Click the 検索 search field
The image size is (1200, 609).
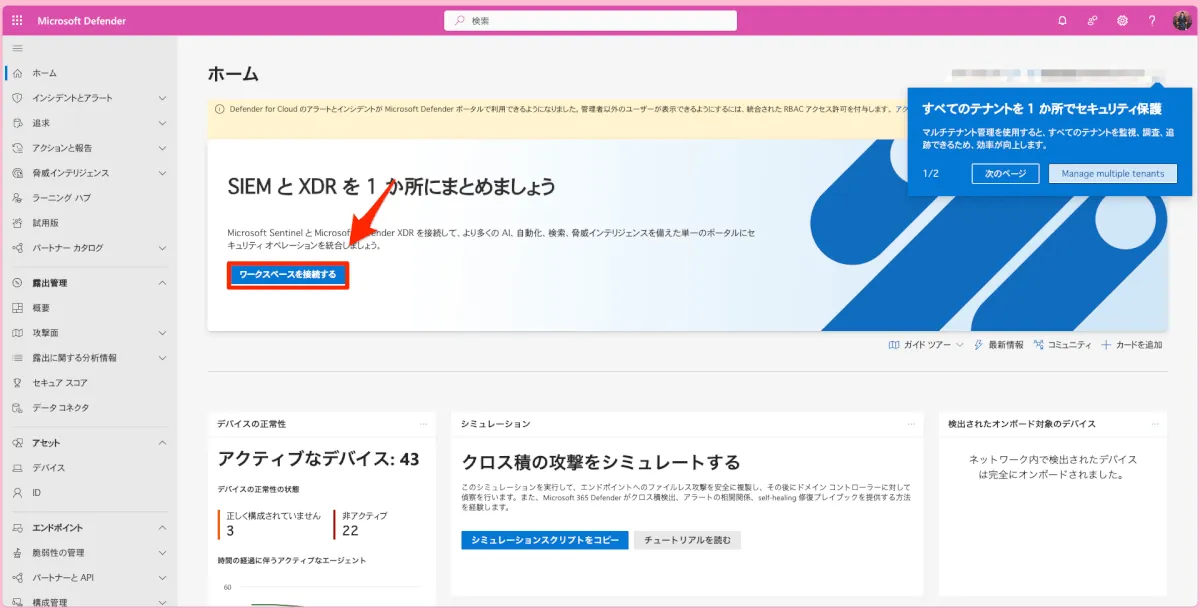(590, 20)
